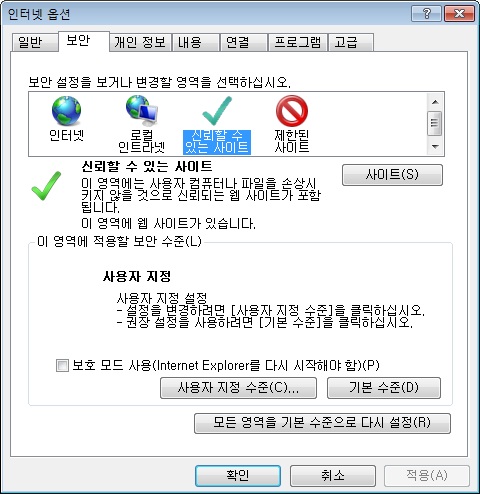The width and height of the screenshot is (480, 494).
Task: Click the help question mark button
Action: [x=426, y=14]
